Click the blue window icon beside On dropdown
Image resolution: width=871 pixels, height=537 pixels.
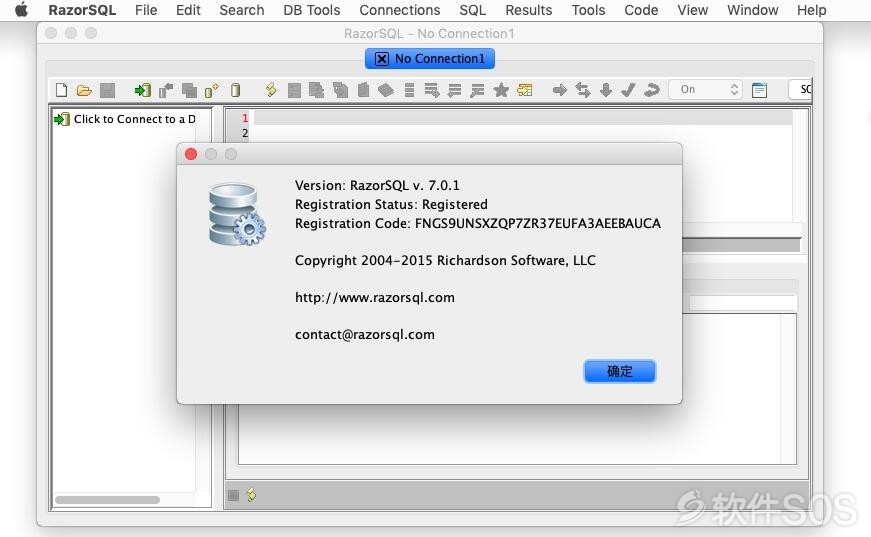(759, 89)
